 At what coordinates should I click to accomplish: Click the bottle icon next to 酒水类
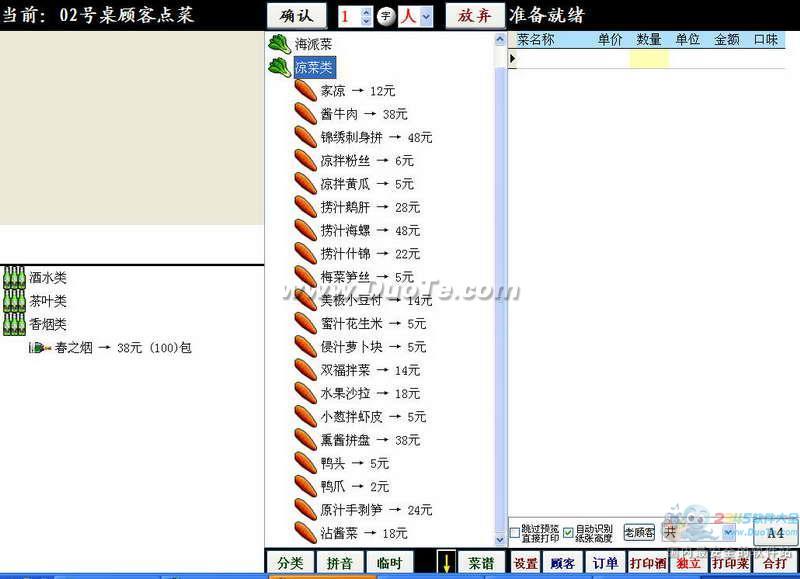pos(14,278)
